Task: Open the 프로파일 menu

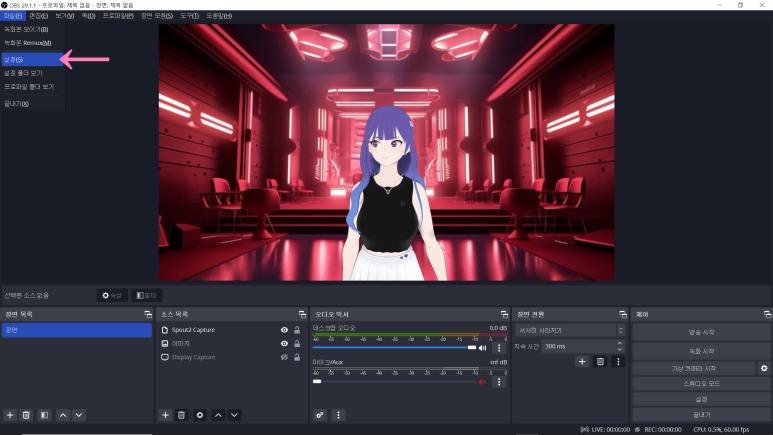Action: click(x=118, y=16)
